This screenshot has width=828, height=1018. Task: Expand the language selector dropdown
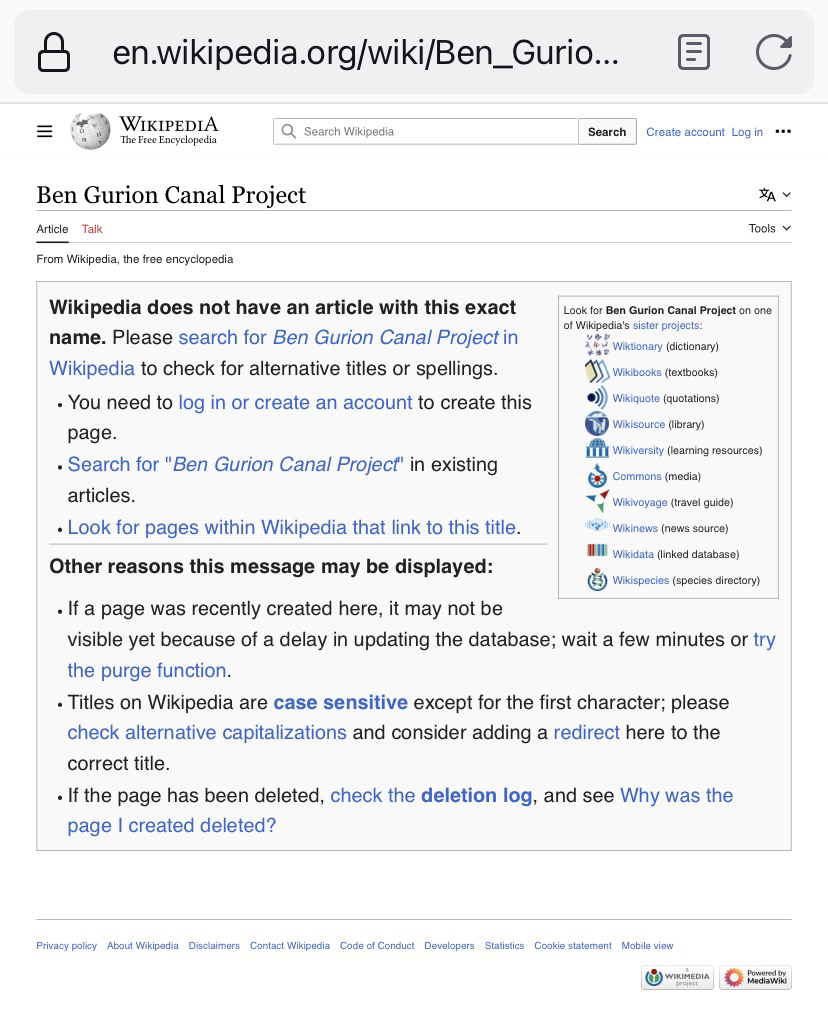click(x=775, y=195)
